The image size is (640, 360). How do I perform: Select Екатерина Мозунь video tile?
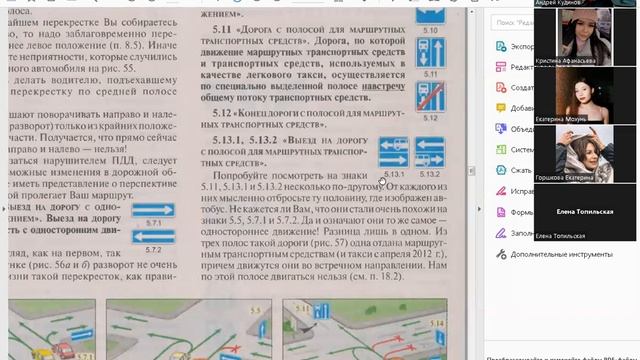584,96
